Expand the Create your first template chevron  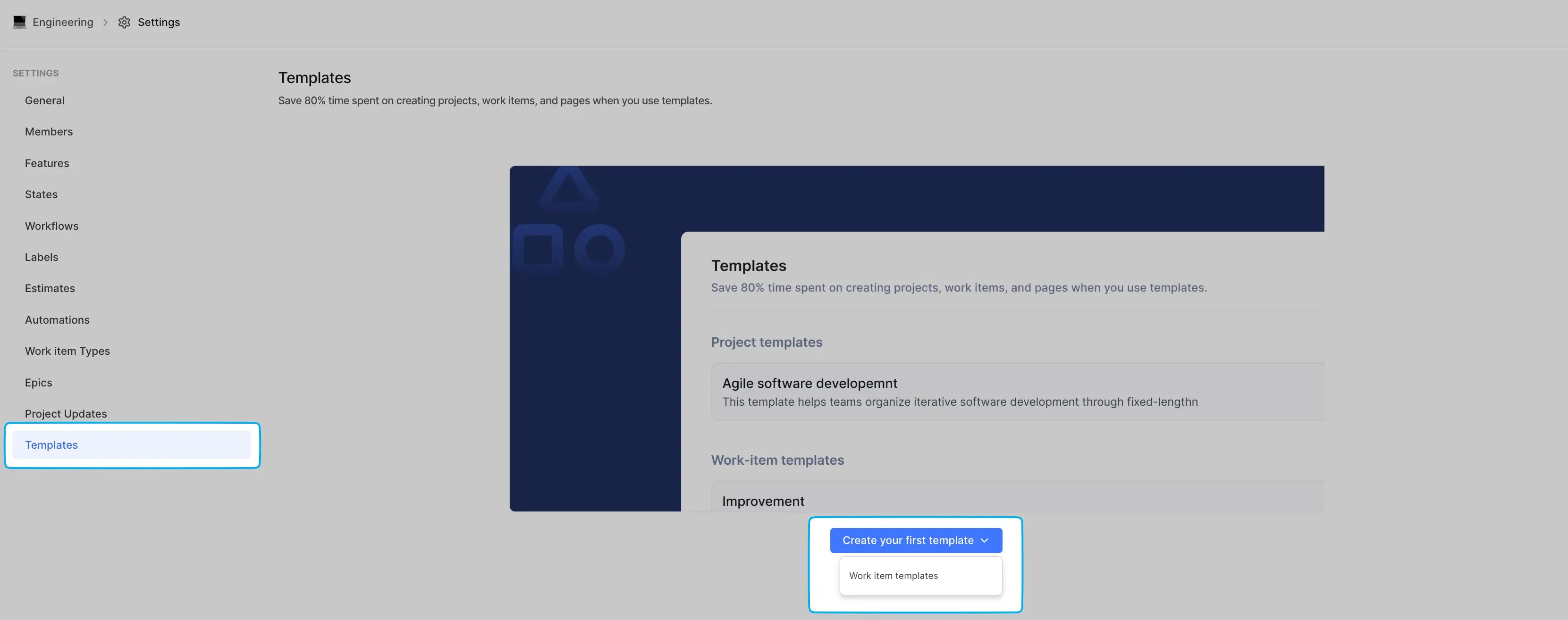(x=984, y=540)
